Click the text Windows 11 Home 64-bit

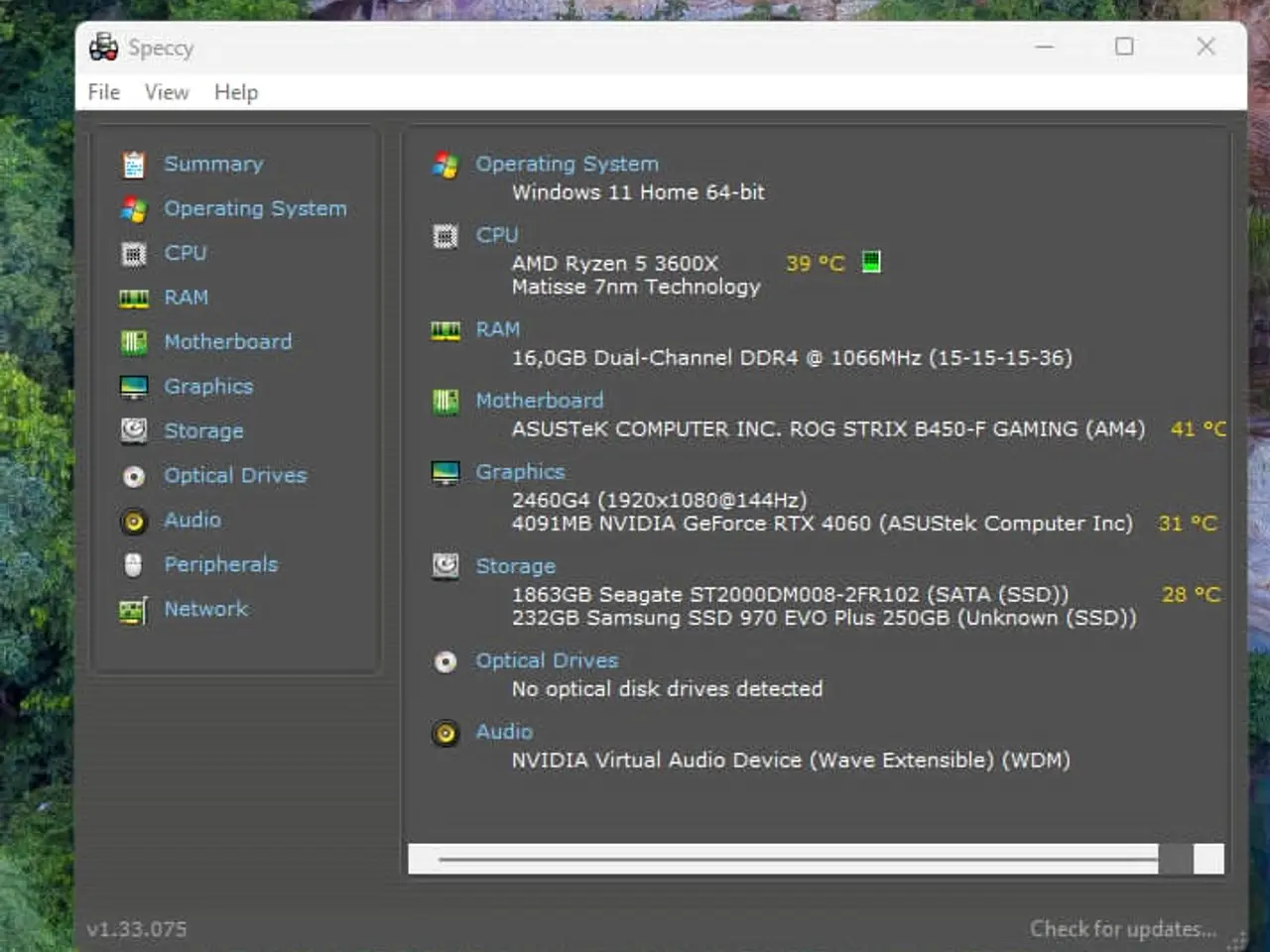[638, 192]
